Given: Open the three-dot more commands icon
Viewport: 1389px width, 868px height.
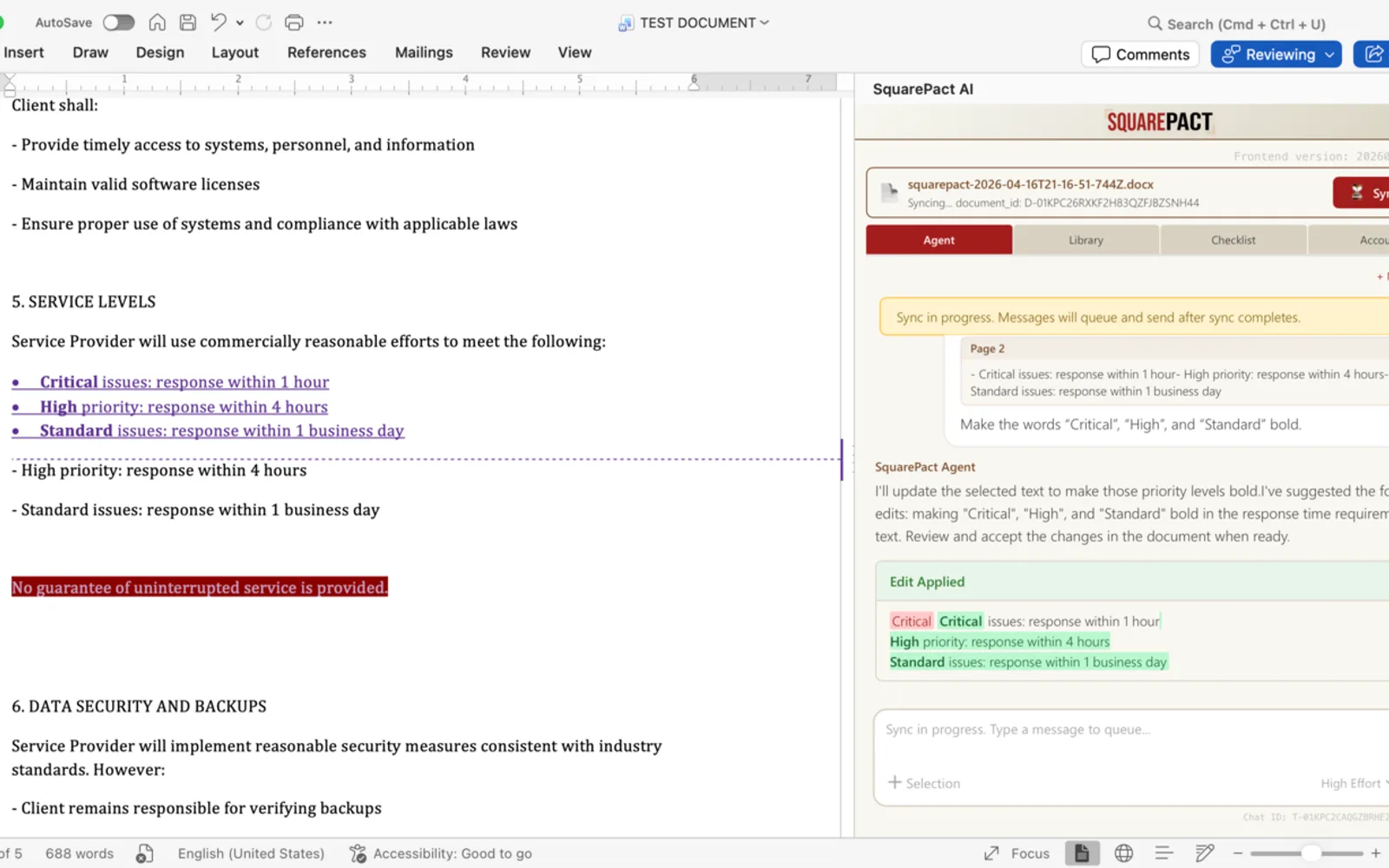Looking at the screenshot, I should pyautogui.click(x=325, y=23).
